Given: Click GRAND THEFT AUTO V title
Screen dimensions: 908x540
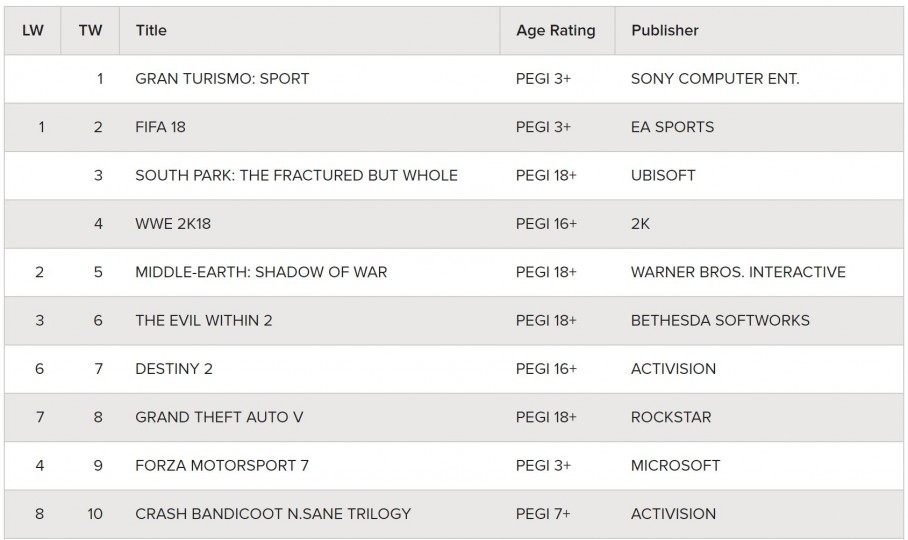Looking at the screenshot, I should (219, 417).
